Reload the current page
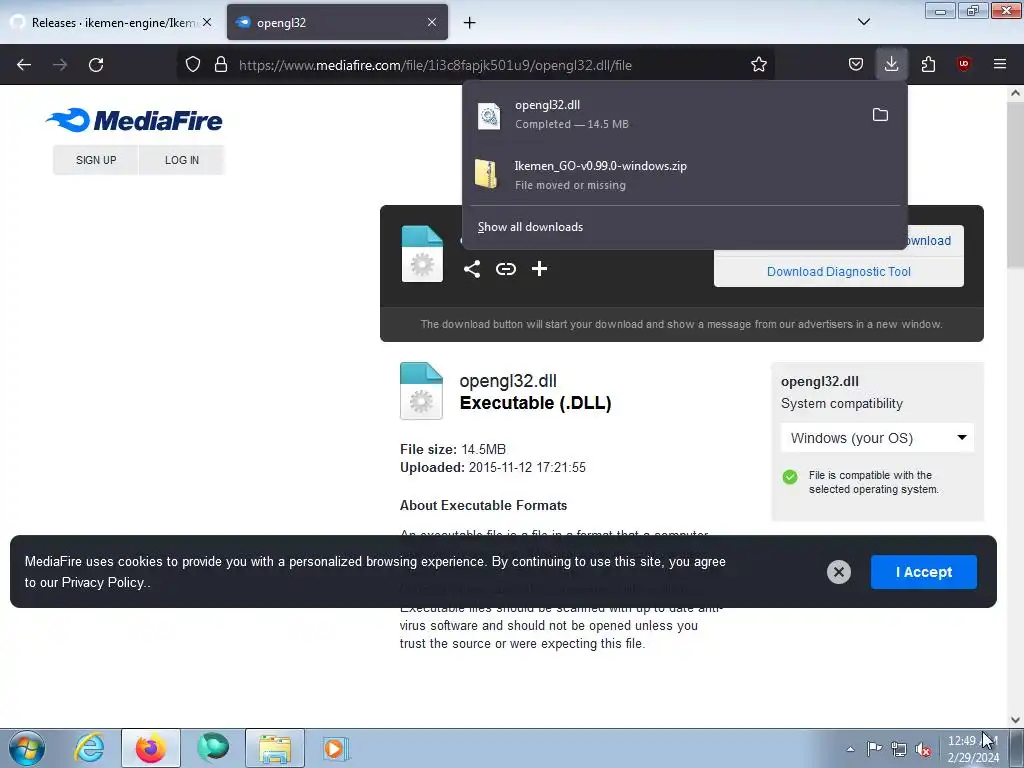 96,65
